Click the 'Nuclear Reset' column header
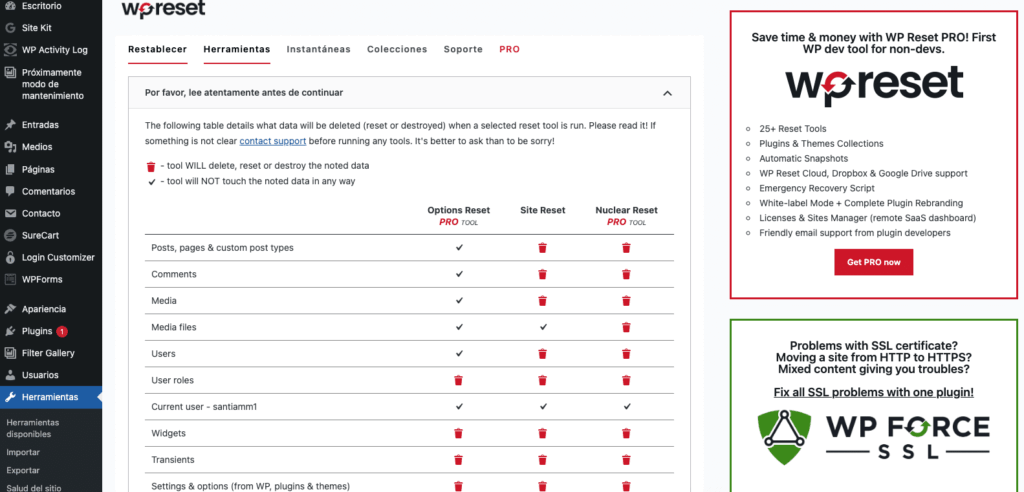1024x492 pixels. (x=626, y=210)
